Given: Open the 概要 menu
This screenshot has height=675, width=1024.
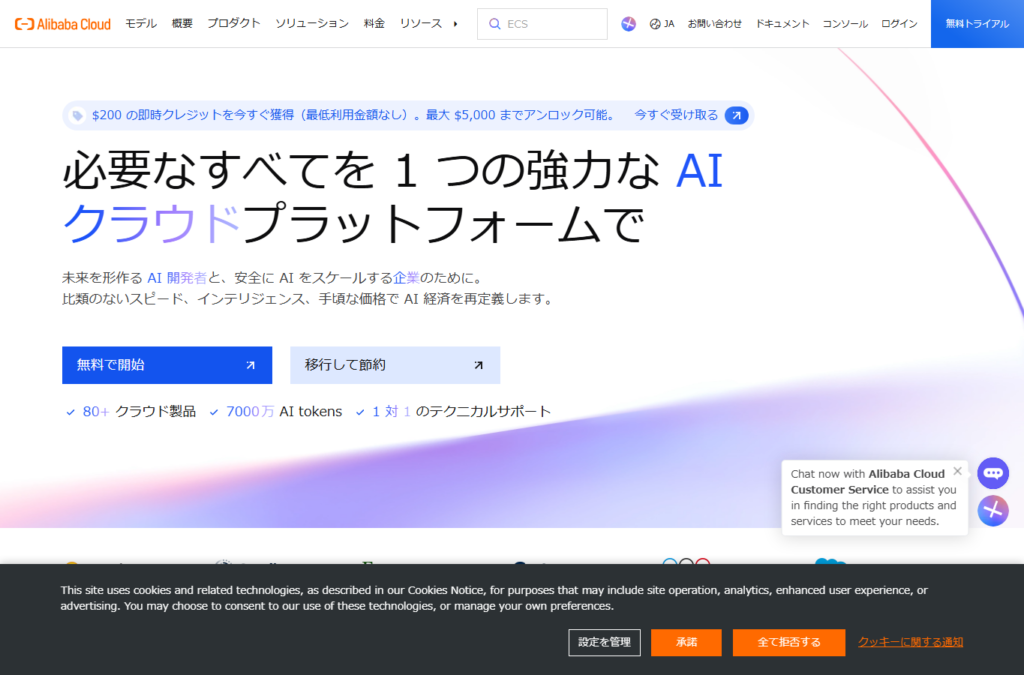Looking at the screenshot, I should (182, 24).
